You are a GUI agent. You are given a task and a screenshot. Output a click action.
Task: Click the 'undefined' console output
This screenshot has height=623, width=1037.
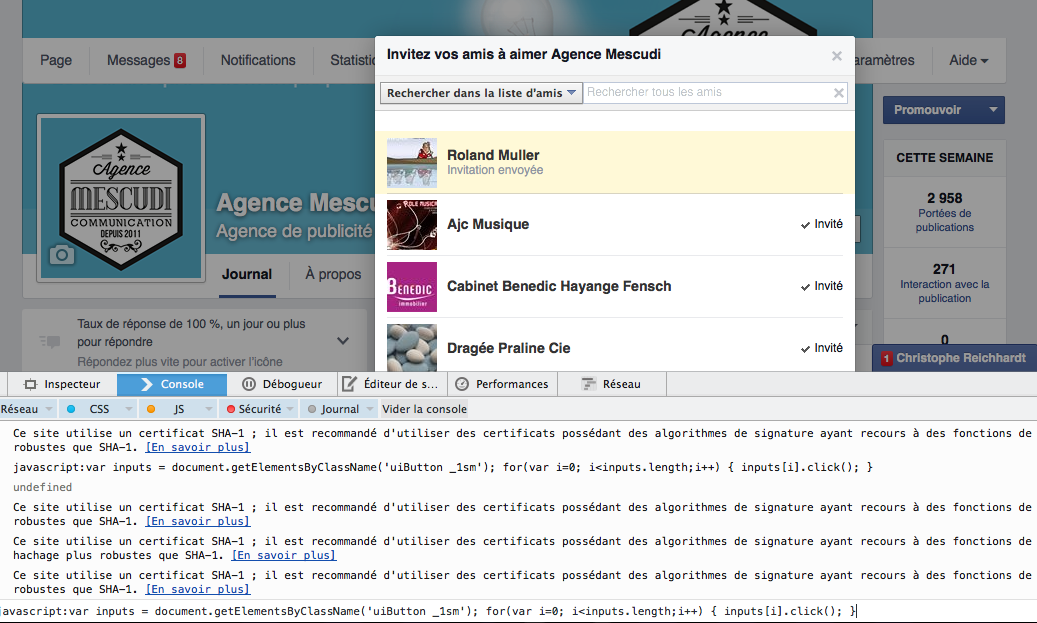[42, 487]
